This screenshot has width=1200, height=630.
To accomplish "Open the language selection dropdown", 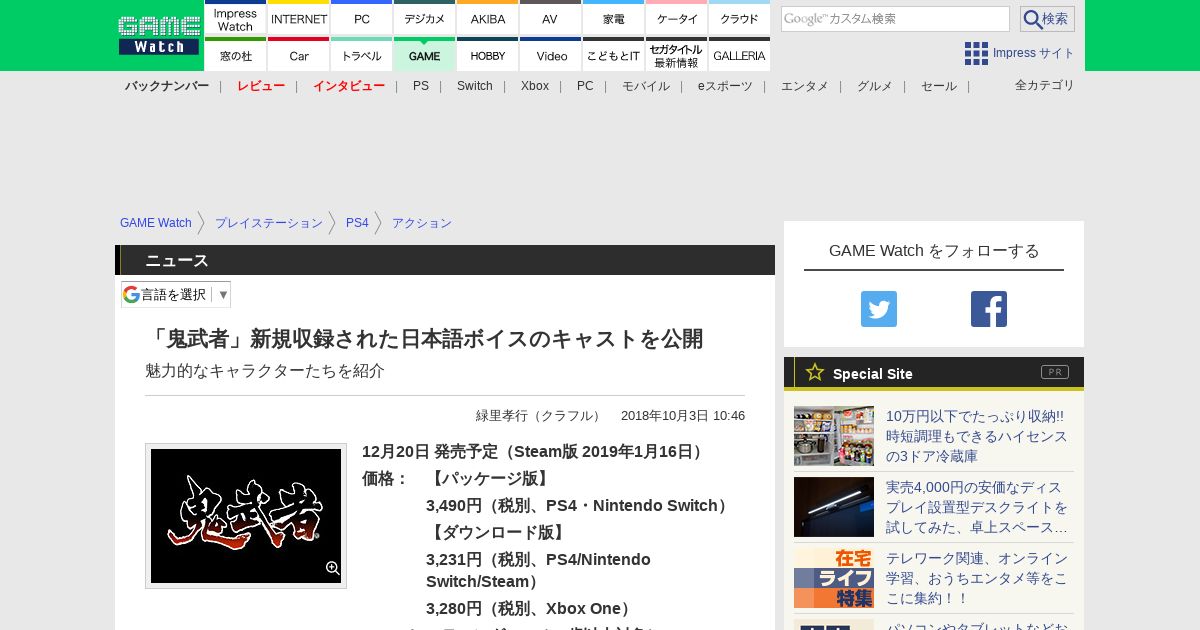I will 176,294.
